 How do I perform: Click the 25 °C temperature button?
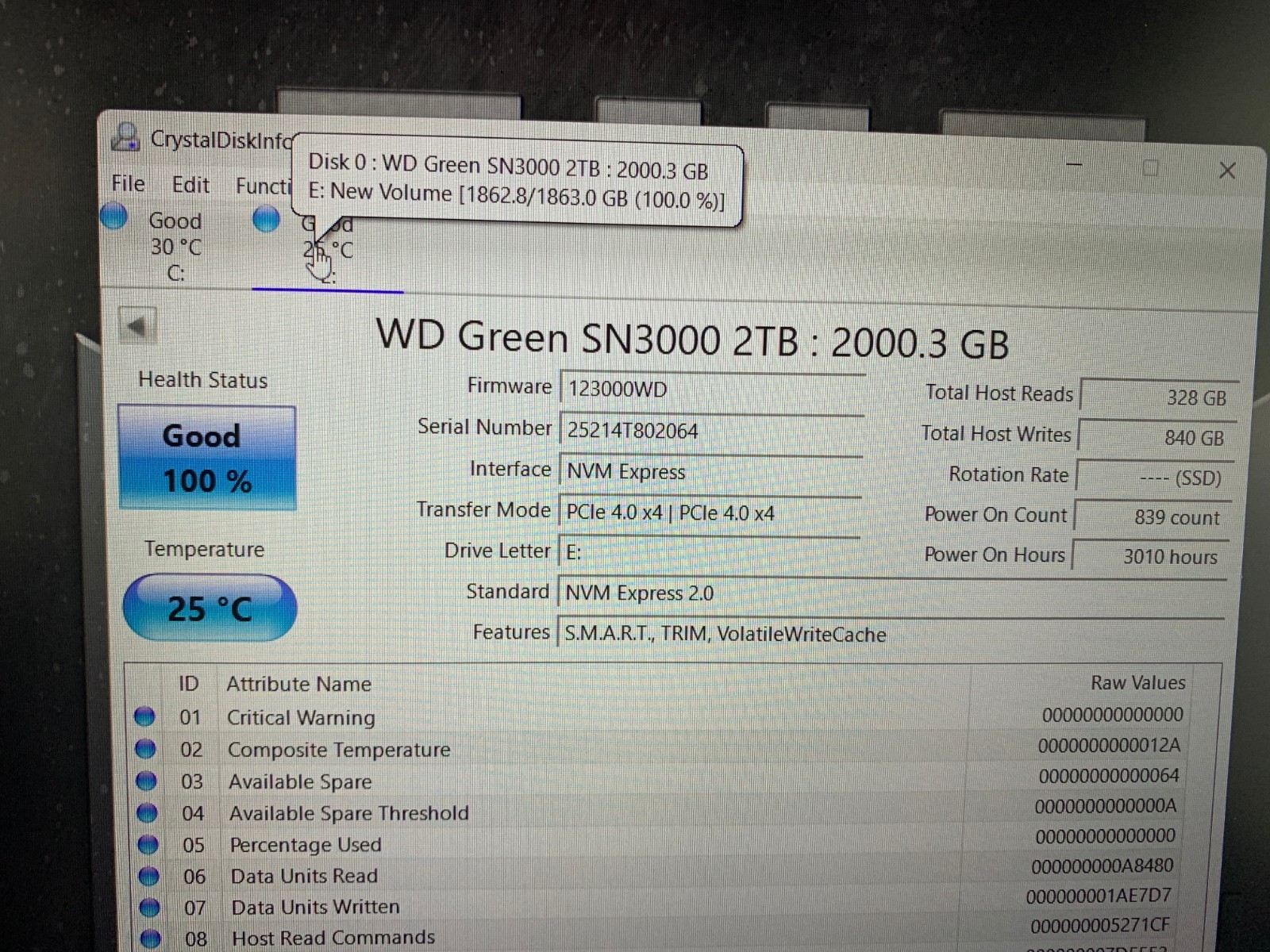[210, 608]
